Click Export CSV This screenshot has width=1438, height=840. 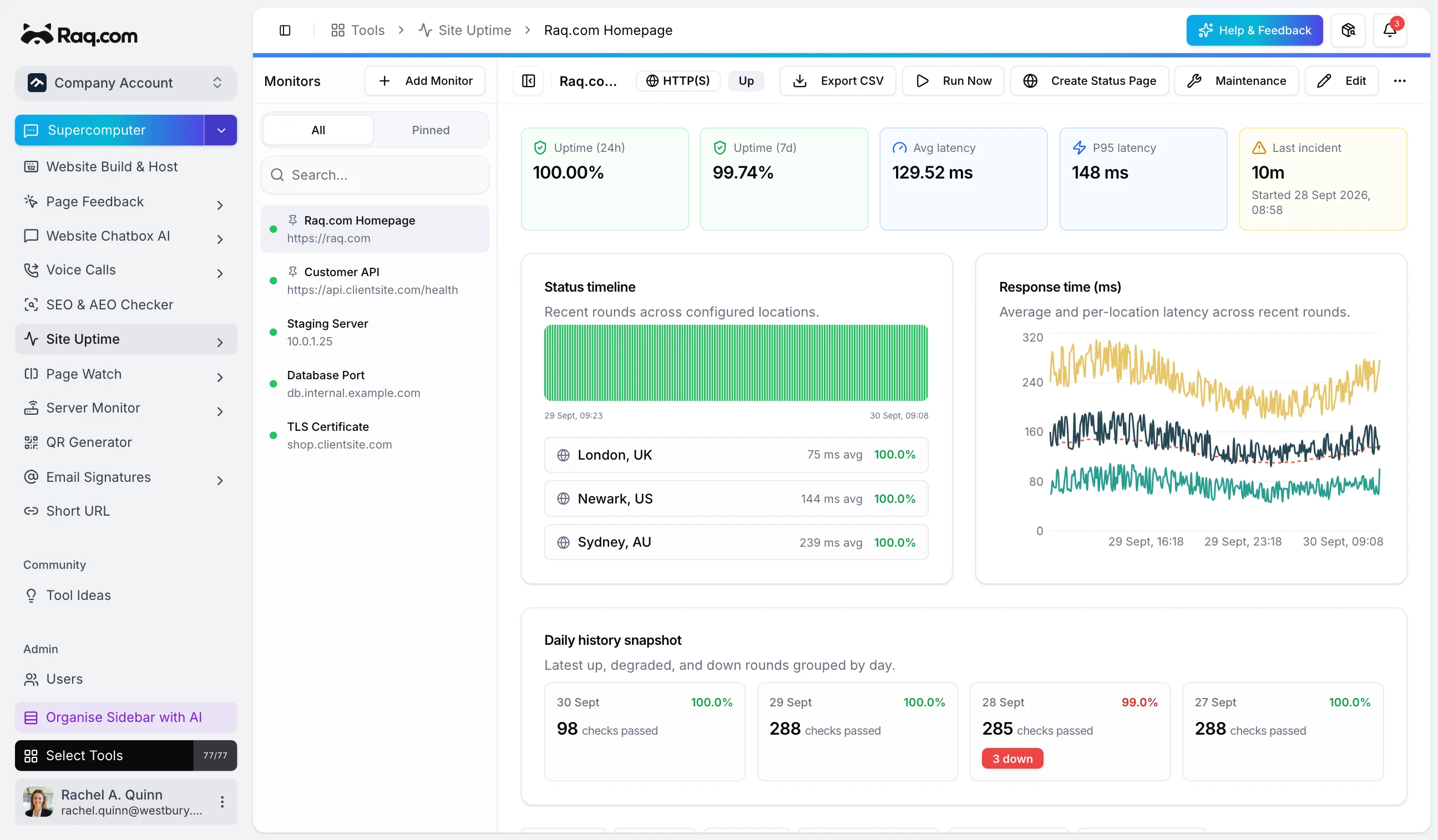pos(838,81)
